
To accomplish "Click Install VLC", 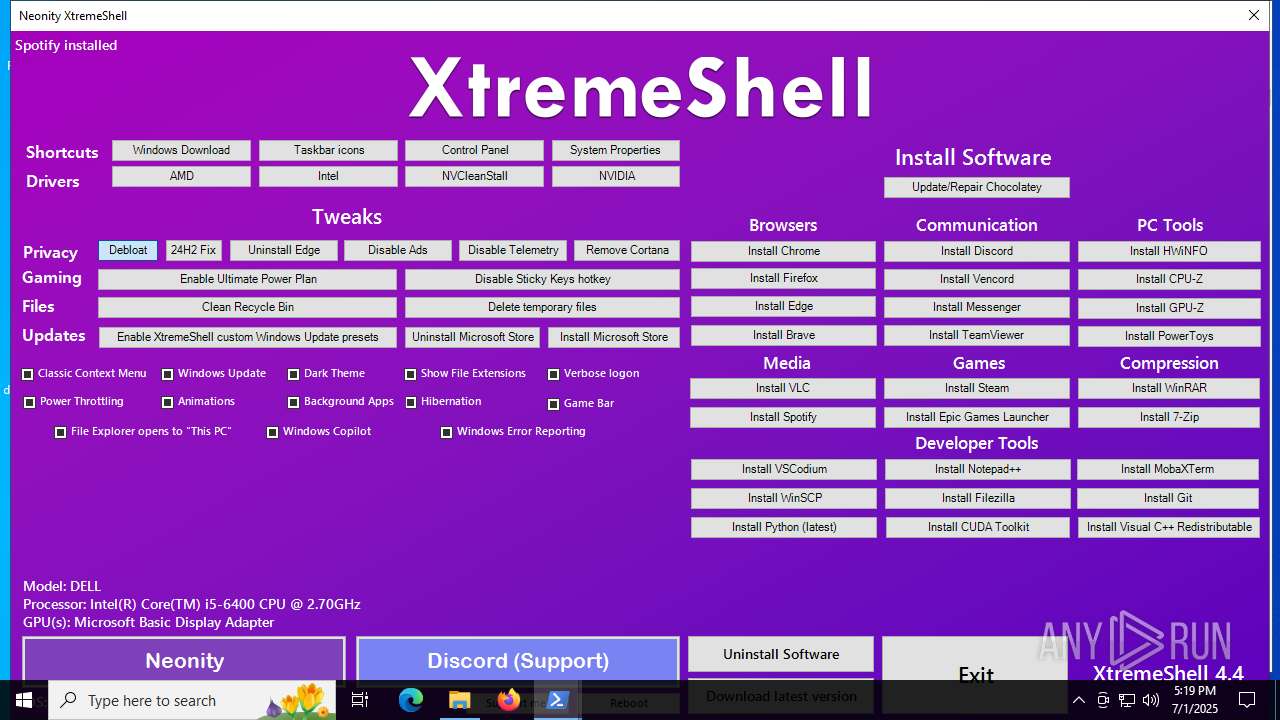I will point(783,388).
